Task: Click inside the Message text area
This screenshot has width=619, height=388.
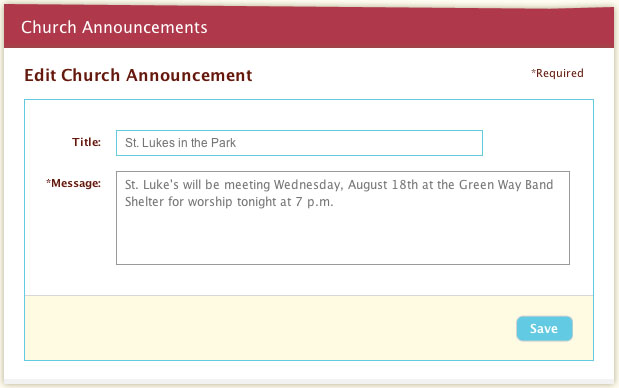Action: pyautogui.click(x=343, y=218)
